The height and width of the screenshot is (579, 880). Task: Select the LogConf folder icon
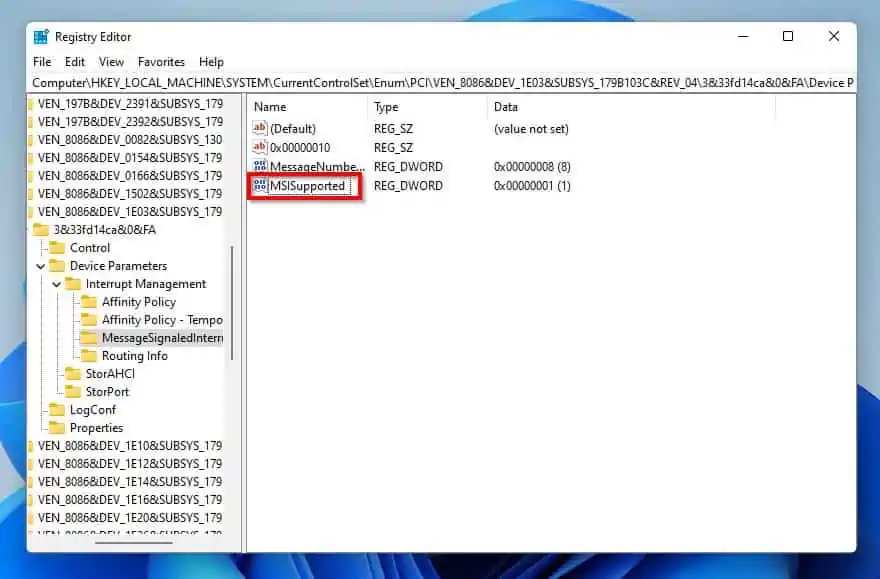(x=57, y=410)
